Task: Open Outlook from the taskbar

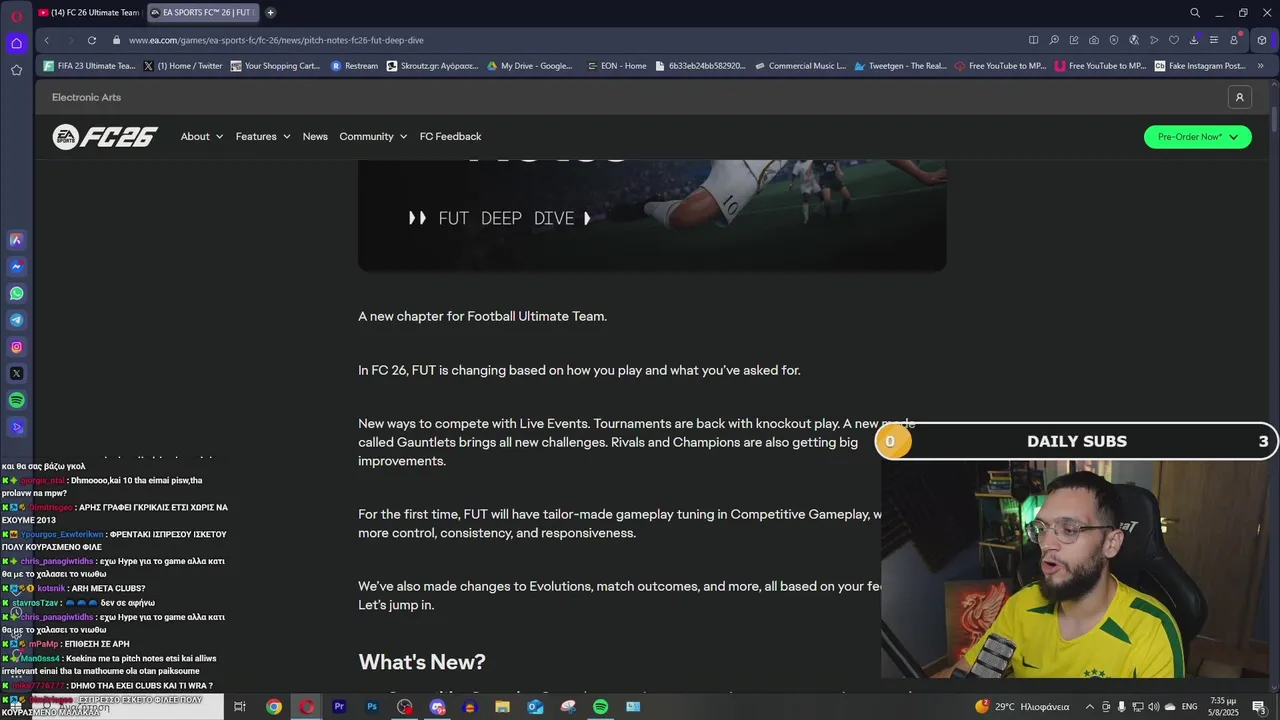Action: 535,707
